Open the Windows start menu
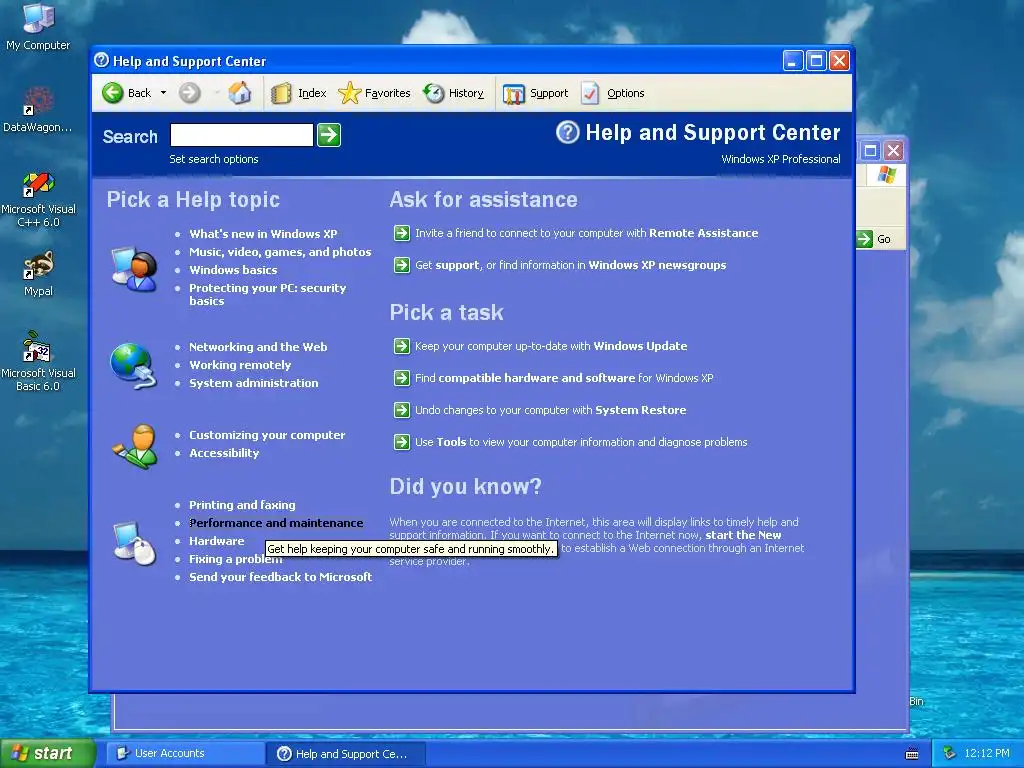 [47, 754]
